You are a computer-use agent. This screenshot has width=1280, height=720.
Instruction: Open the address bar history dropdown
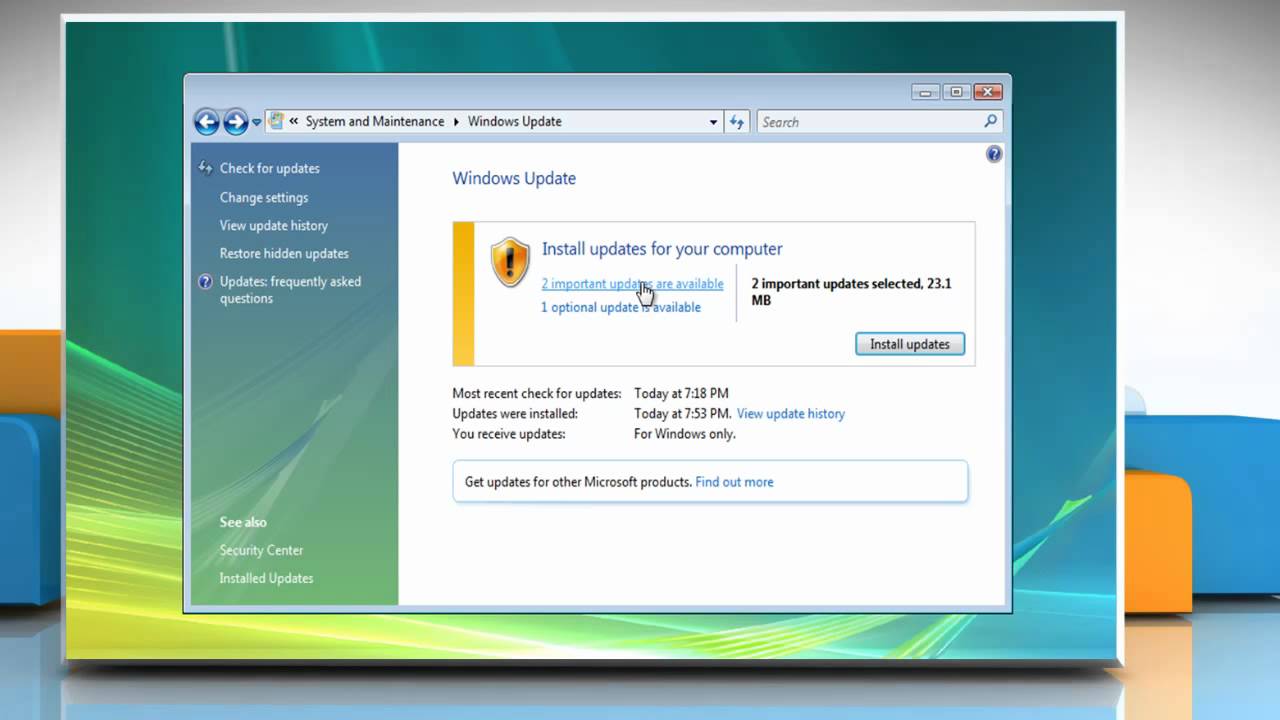[713, 122]
